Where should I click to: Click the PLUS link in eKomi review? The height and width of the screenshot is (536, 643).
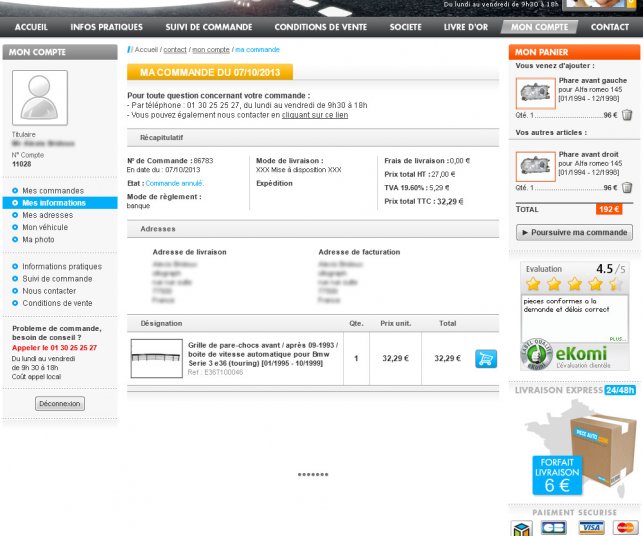[618, 339]
